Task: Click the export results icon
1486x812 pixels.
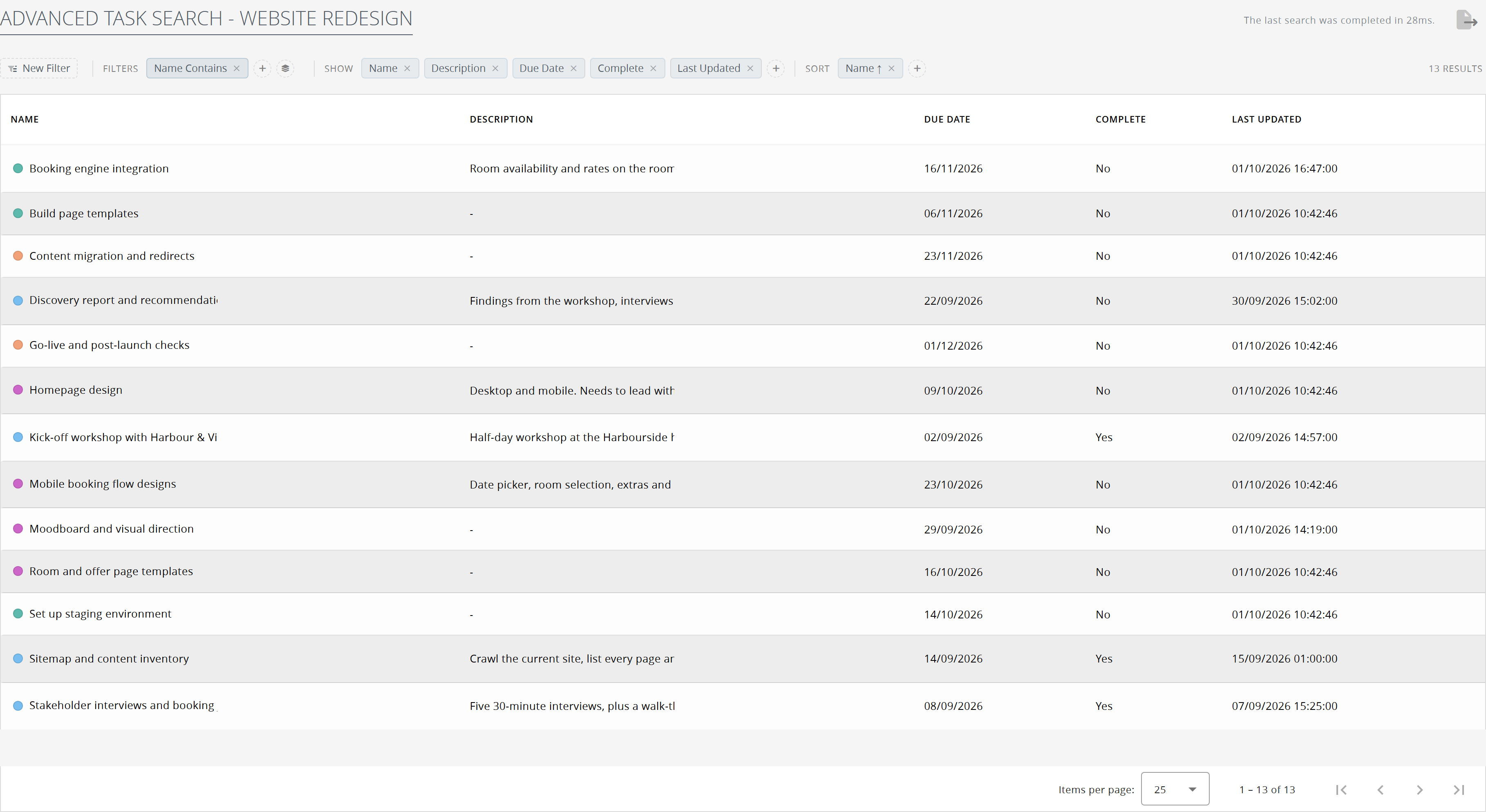Action: click(1466, 20)
